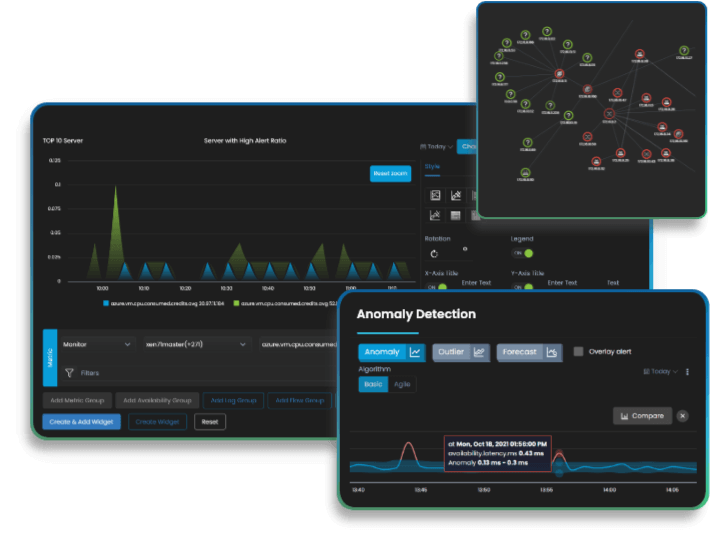Click the X-Axis Title Enter Text field
This screenshot has width=715, height=535.
click(477, 283)
